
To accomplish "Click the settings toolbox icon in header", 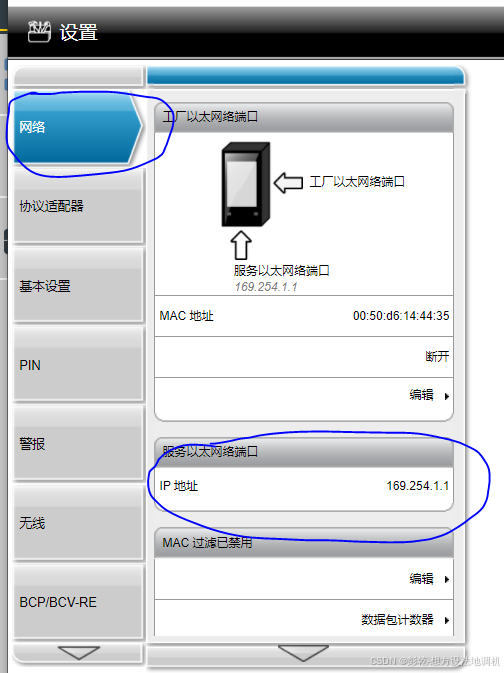I will click(39, 32).
